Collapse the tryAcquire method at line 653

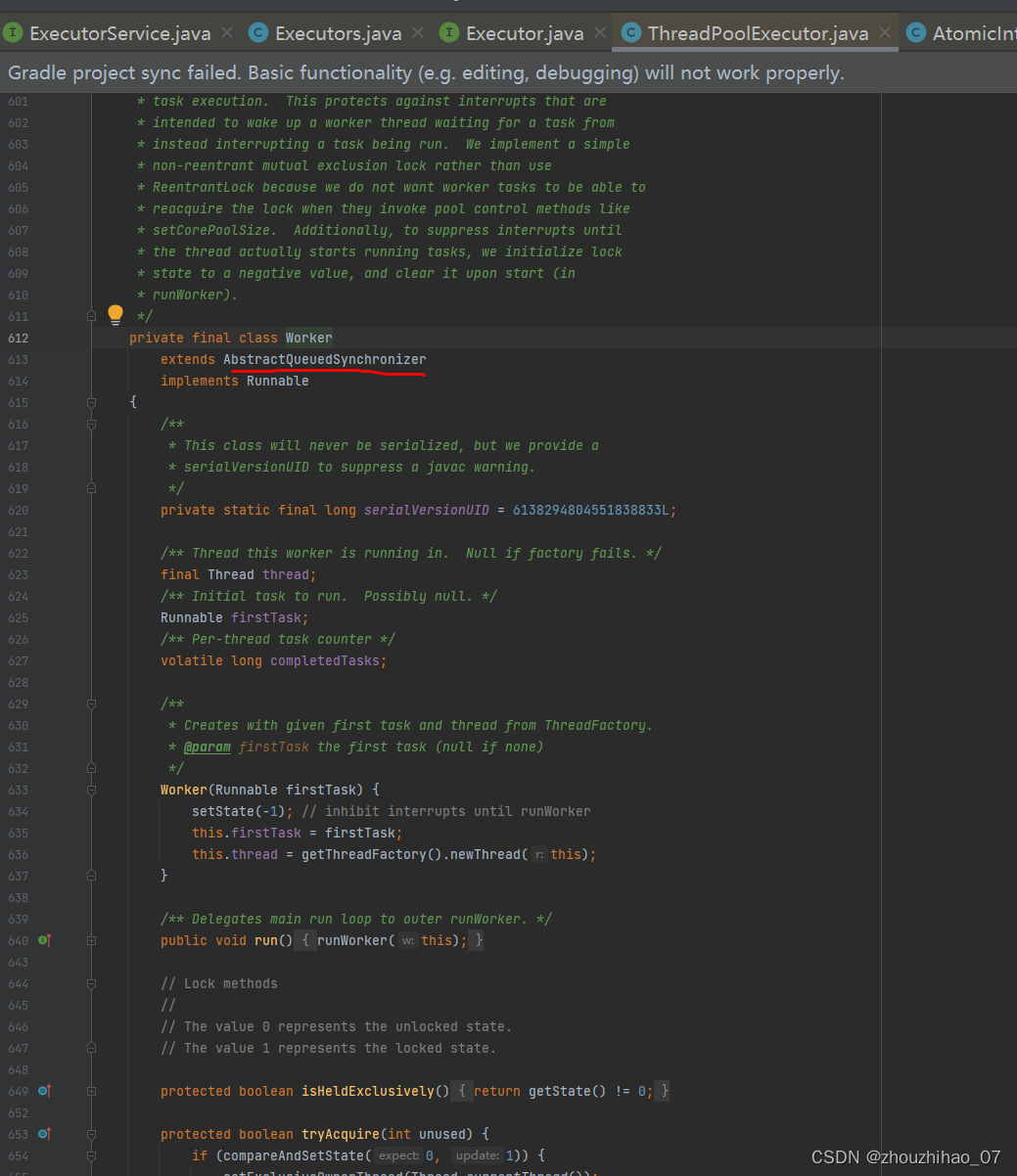click(x=91, y=1134)
